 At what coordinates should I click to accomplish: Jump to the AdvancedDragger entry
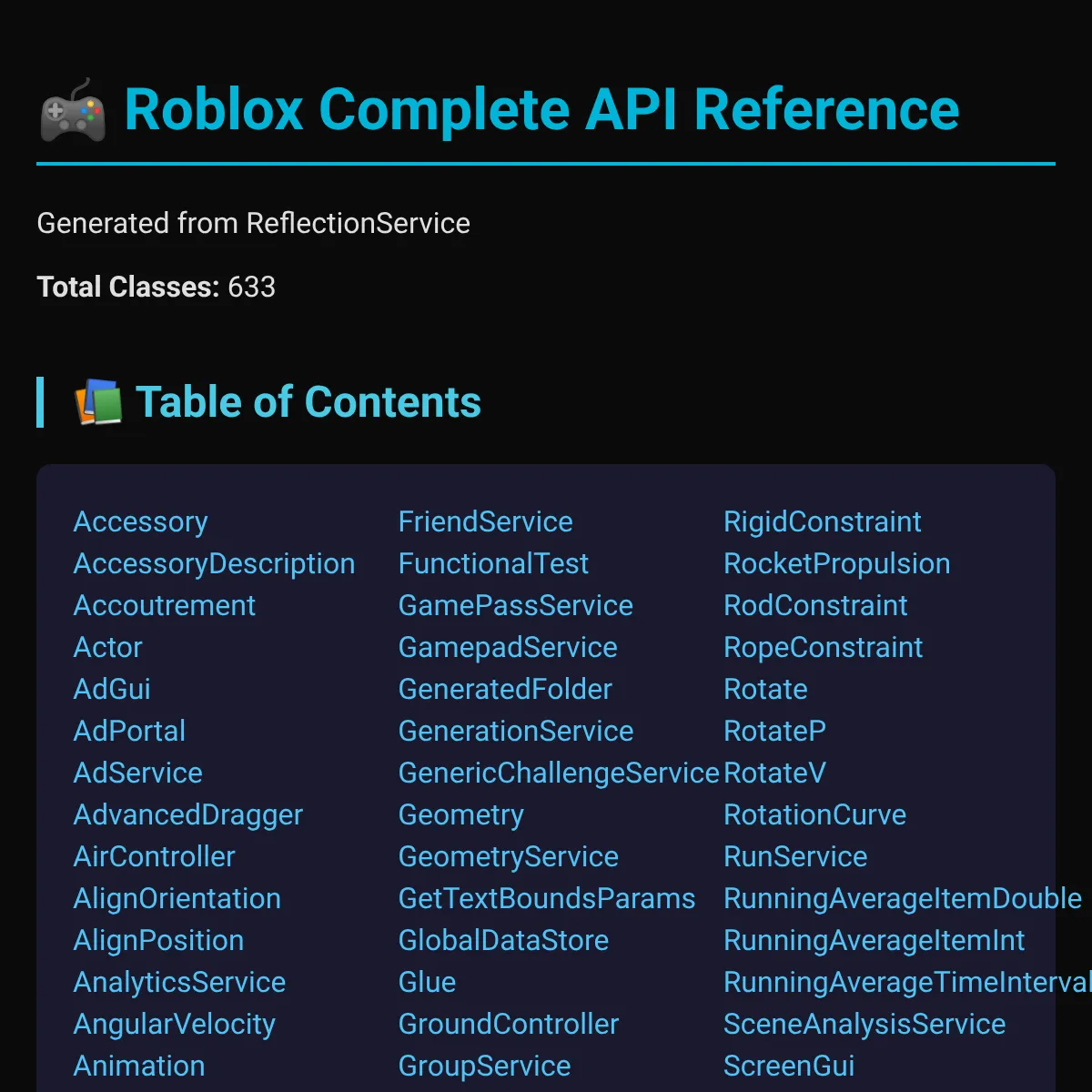point(187,815)
